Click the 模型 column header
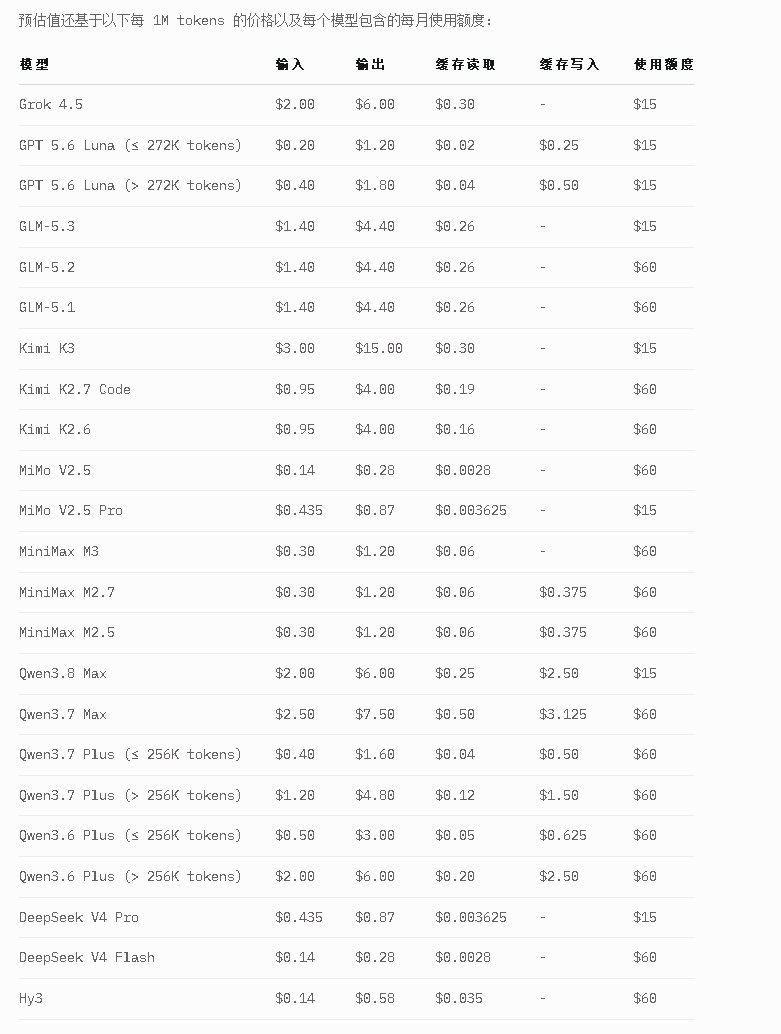Viewport: 781px width, 1034px height. pyautogui.click(x=34, y=65)
